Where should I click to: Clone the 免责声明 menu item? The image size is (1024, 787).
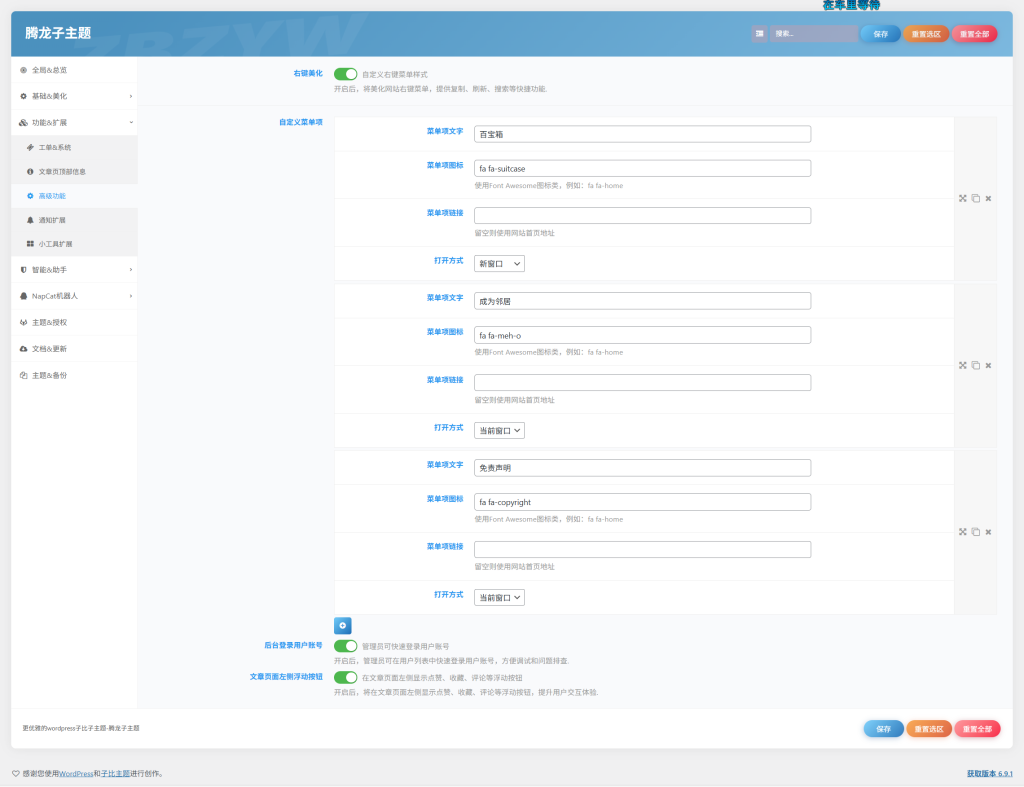tap(975, 532)
